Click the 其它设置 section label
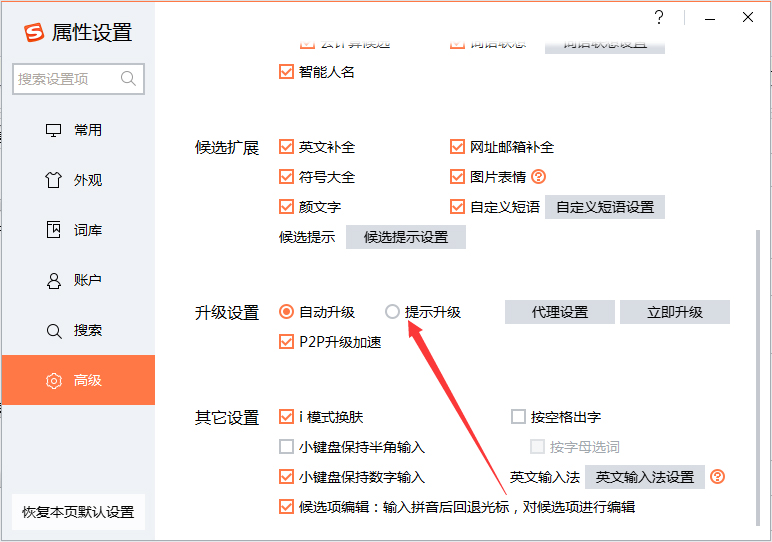The height and width of the screenshot is (542, 772). (226, 417)
